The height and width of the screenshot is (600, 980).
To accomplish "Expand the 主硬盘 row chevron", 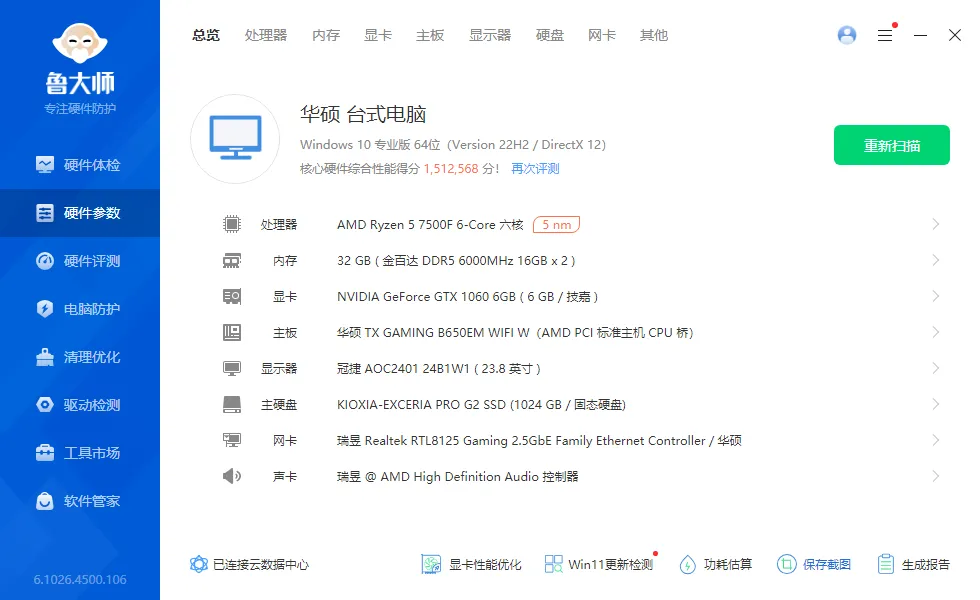I will coord(936,404).
